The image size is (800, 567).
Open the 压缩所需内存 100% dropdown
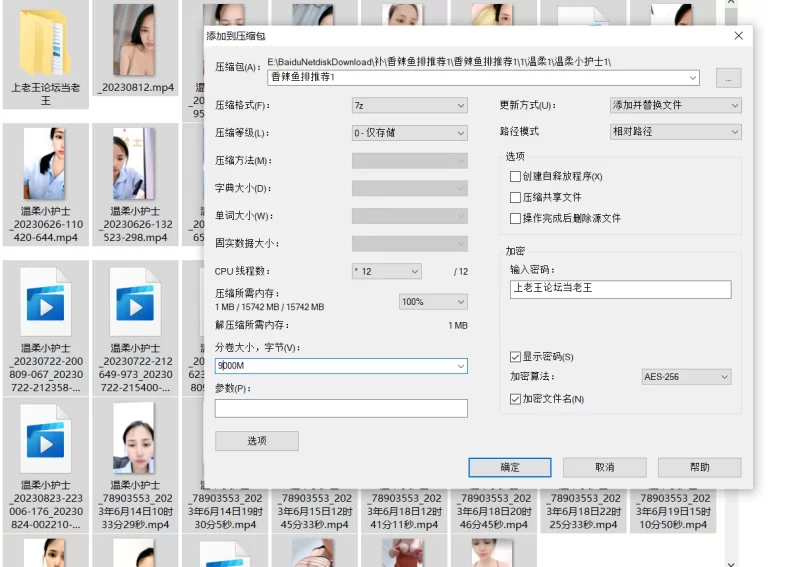(x=433, y=302)
